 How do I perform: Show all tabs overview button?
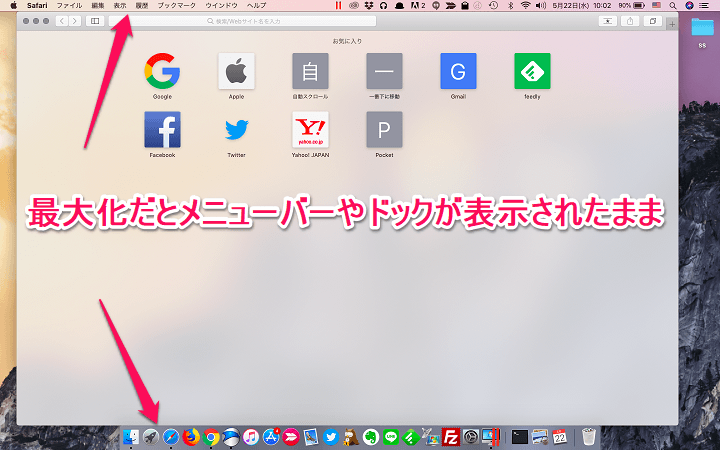(x=652, y=21)
